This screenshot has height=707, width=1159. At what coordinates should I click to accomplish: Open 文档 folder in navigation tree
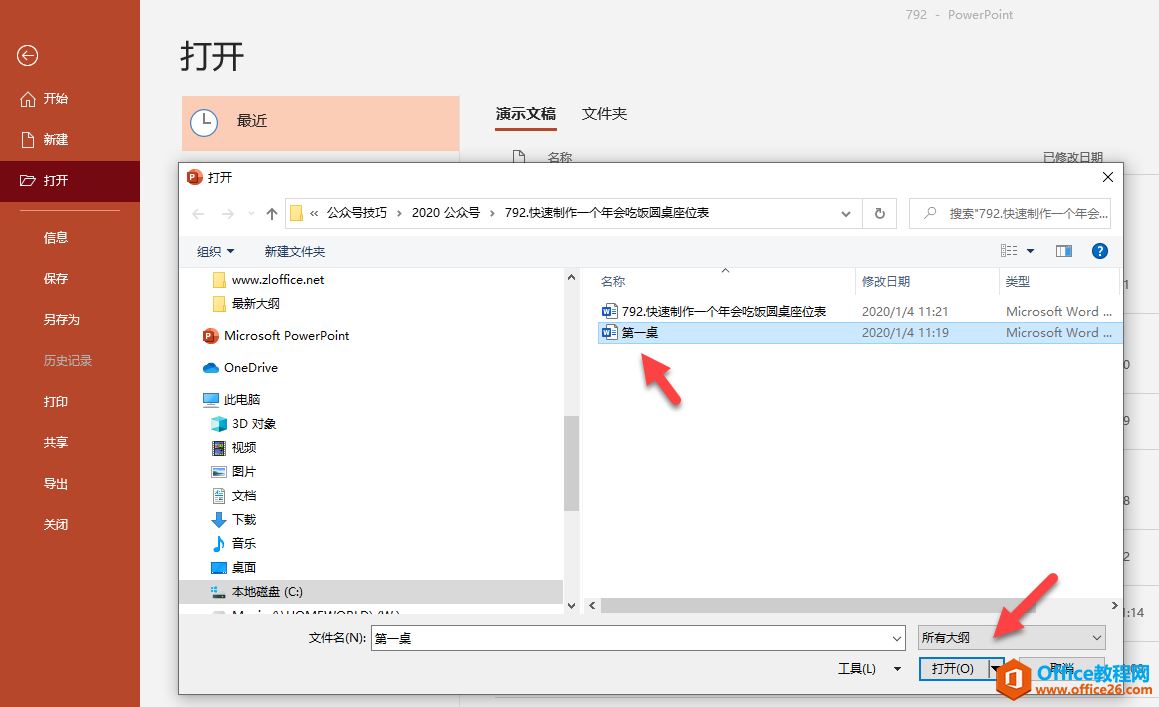pyautogui.click(x=244, y=495)
